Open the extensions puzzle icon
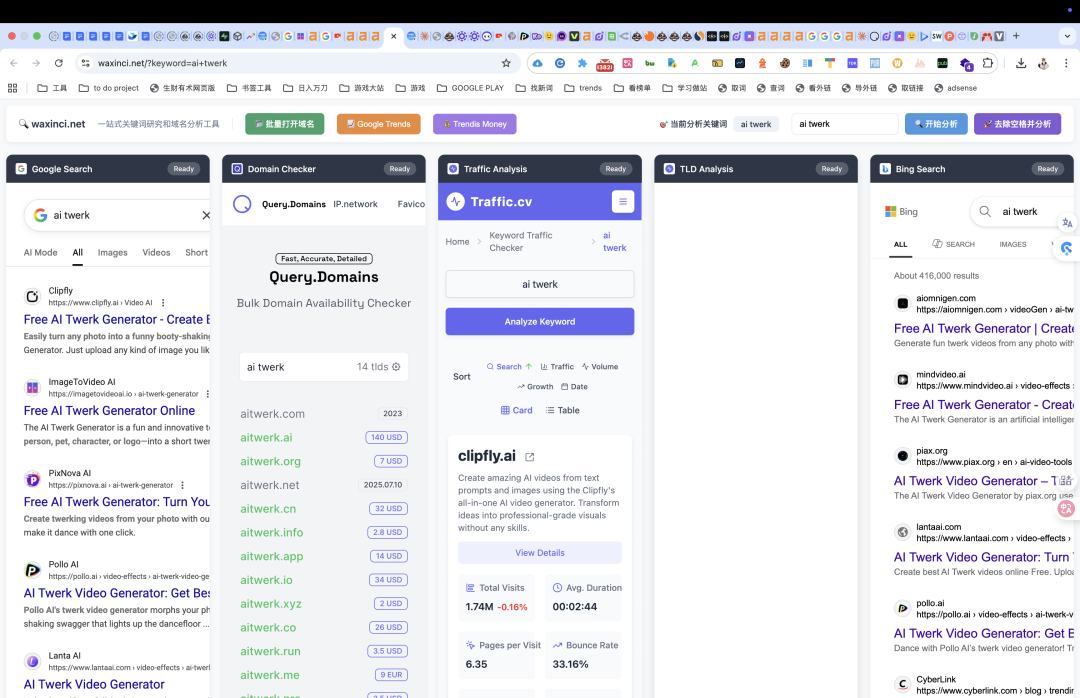 (988, 63)
